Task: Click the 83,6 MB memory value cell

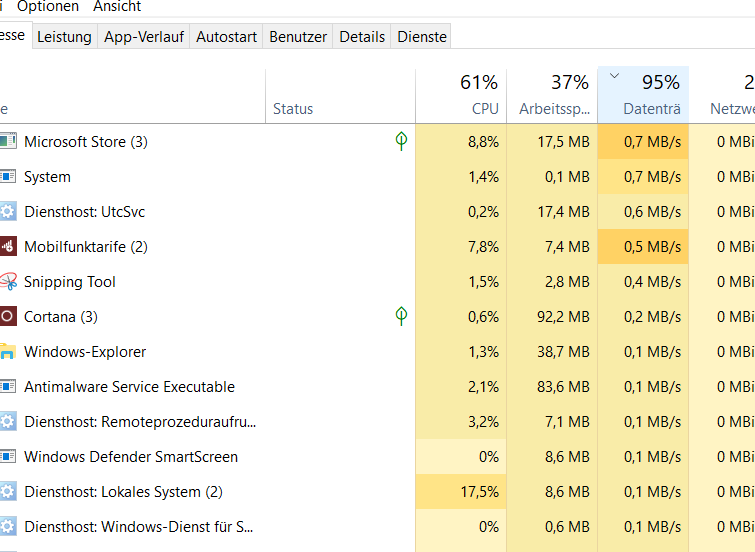Action: point(552,387)
